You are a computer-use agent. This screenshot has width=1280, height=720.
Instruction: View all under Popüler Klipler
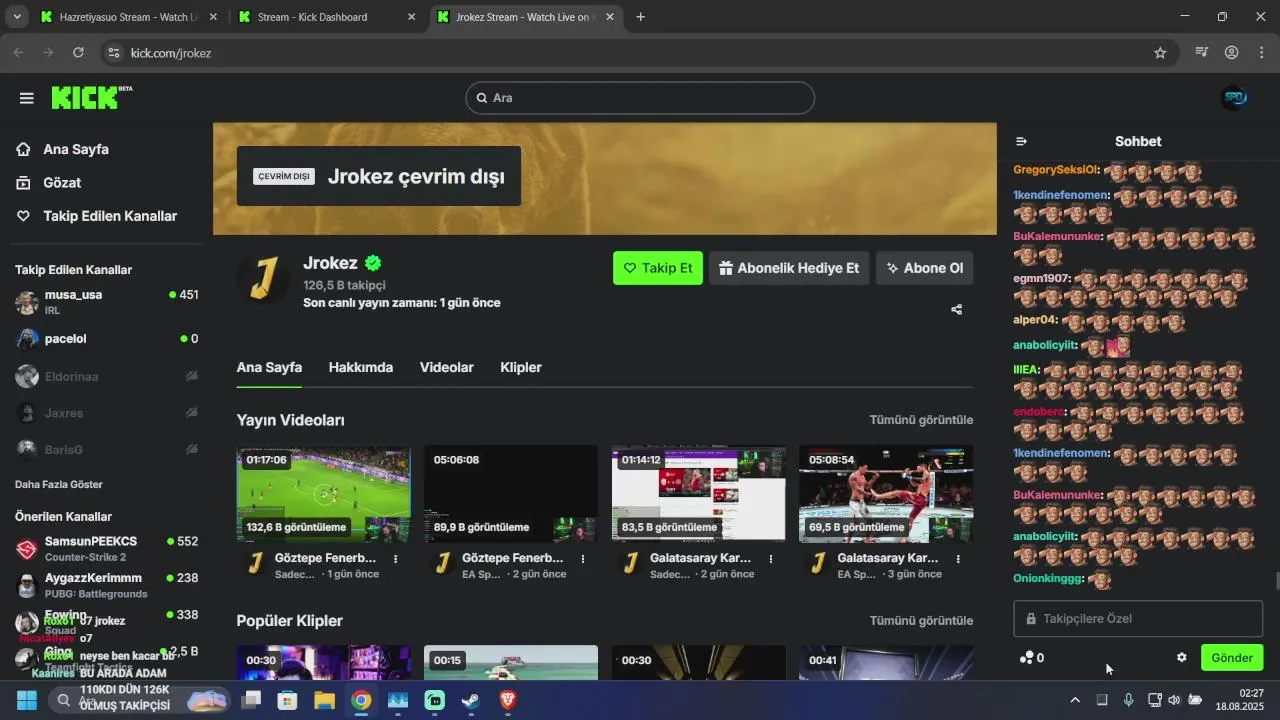[x=921, y=621]
